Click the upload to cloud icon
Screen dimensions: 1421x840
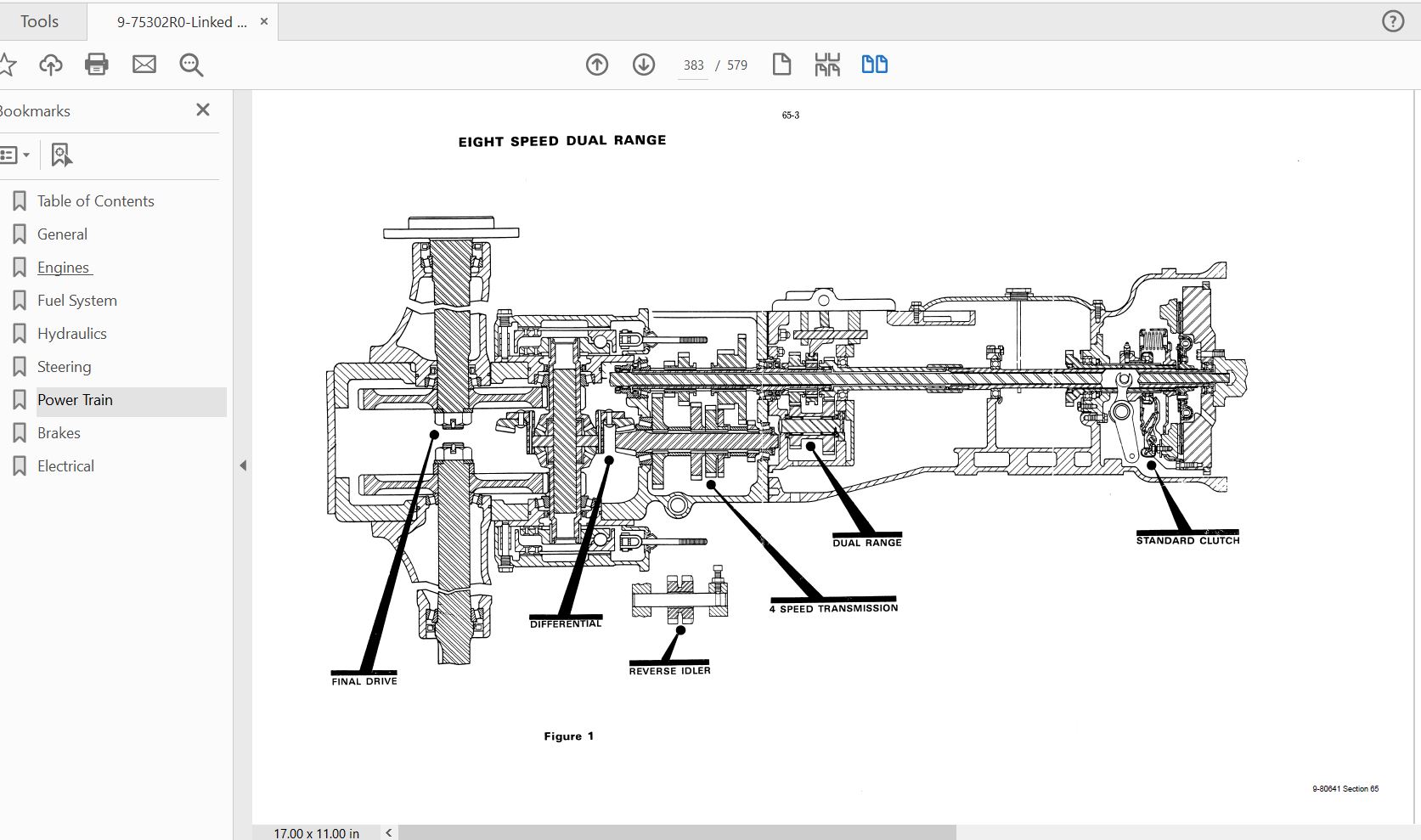[51, 65]
